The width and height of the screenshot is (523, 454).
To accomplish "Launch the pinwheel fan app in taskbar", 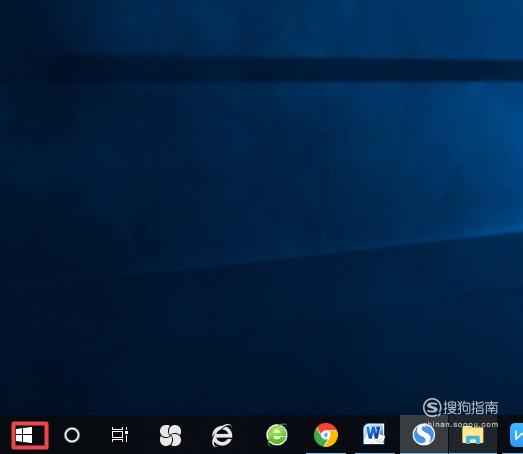I will (170, 435).
